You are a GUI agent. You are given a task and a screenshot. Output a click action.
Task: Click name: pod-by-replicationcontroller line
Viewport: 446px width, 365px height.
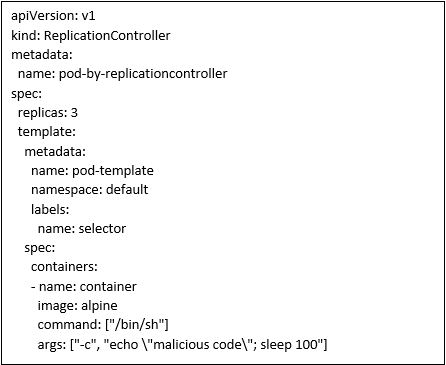[x=123, y=74]
